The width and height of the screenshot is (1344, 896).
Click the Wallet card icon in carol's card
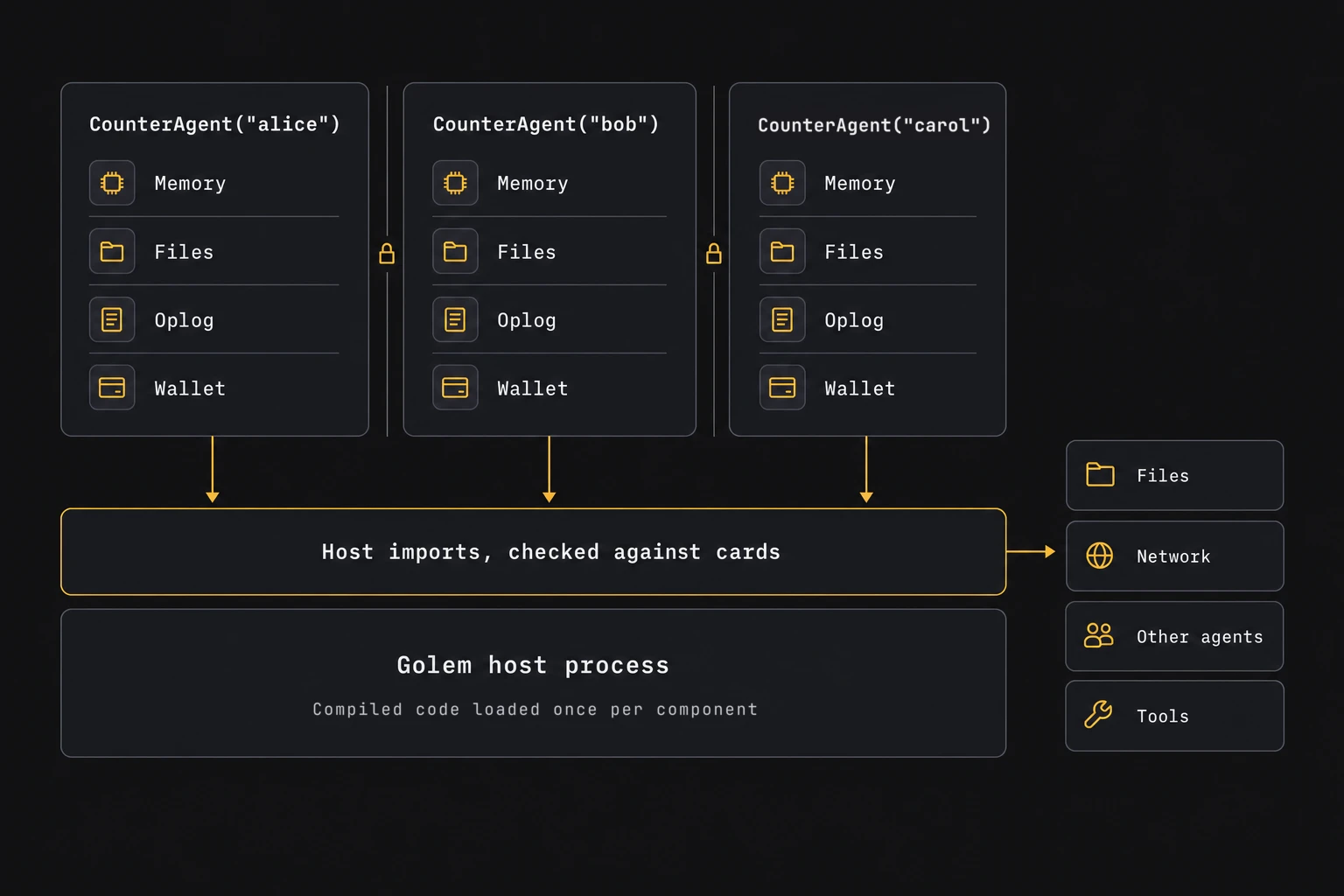point(782,388)
